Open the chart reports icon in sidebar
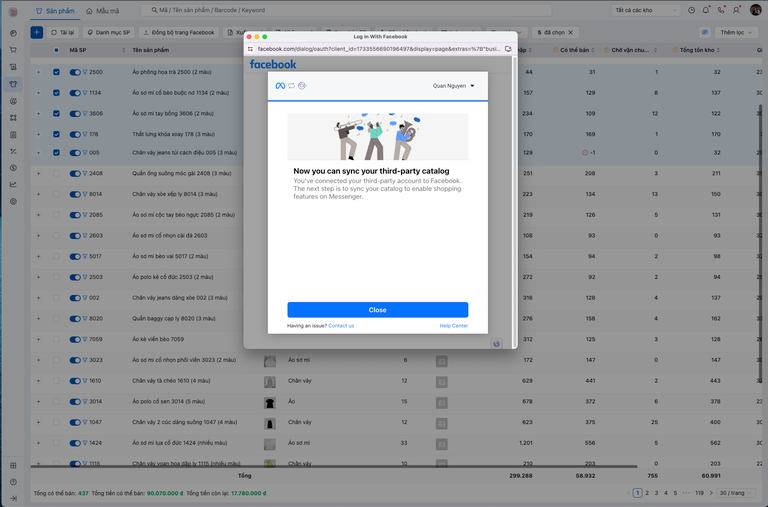This screenshot has width=768, height=507. click(13, 184)
